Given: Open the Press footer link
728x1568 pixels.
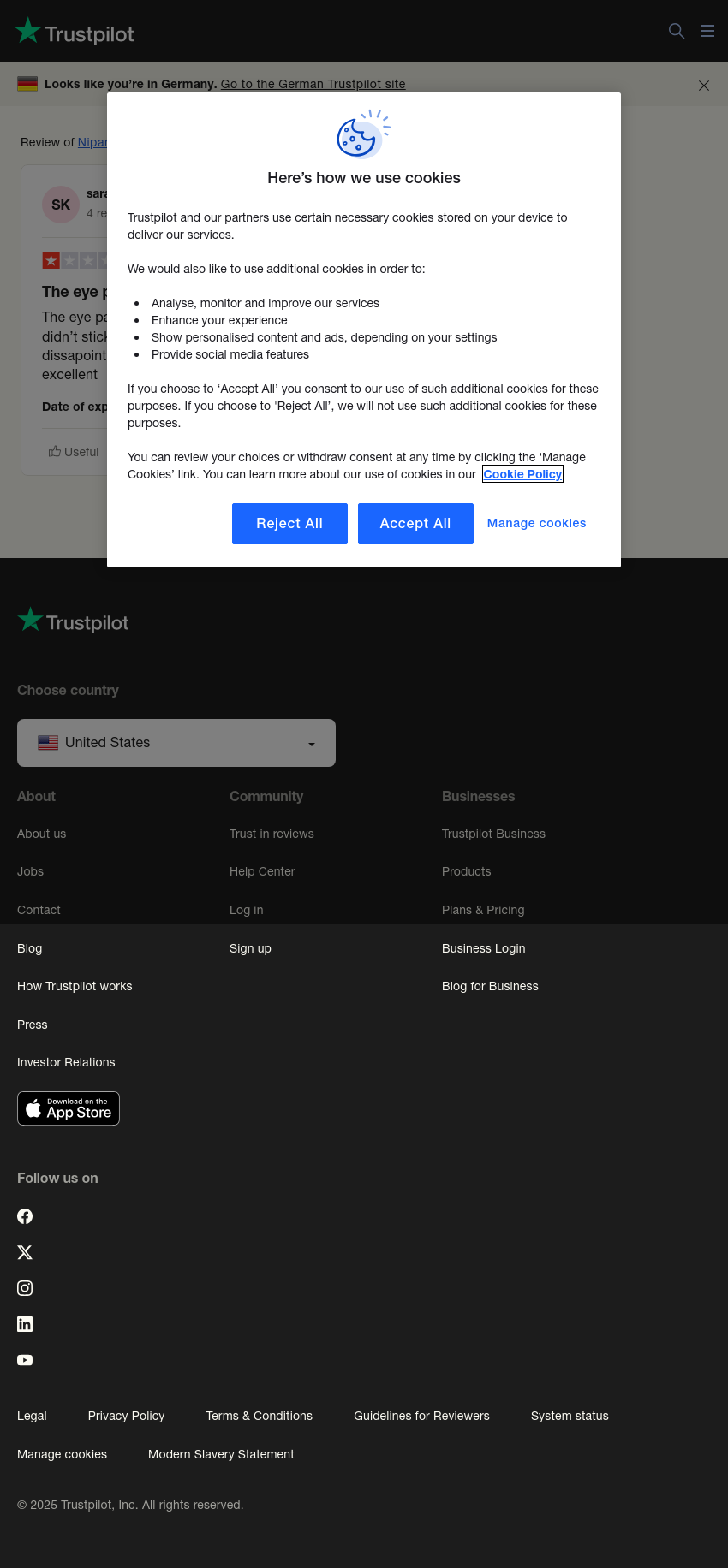Looking at the screenshot, I should [32, 1025].
